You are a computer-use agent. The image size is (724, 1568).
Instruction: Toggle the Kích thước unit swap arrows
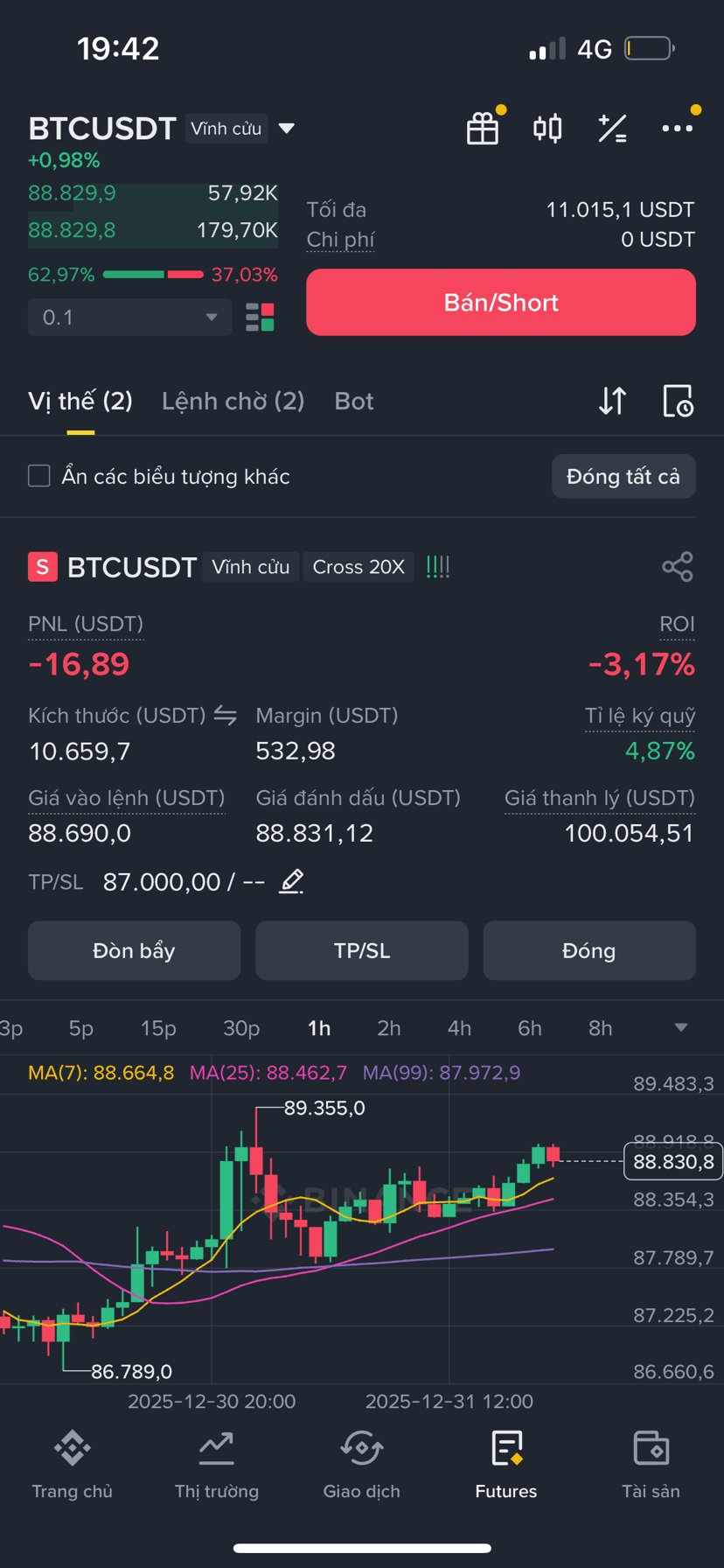(x=226, y=716)
